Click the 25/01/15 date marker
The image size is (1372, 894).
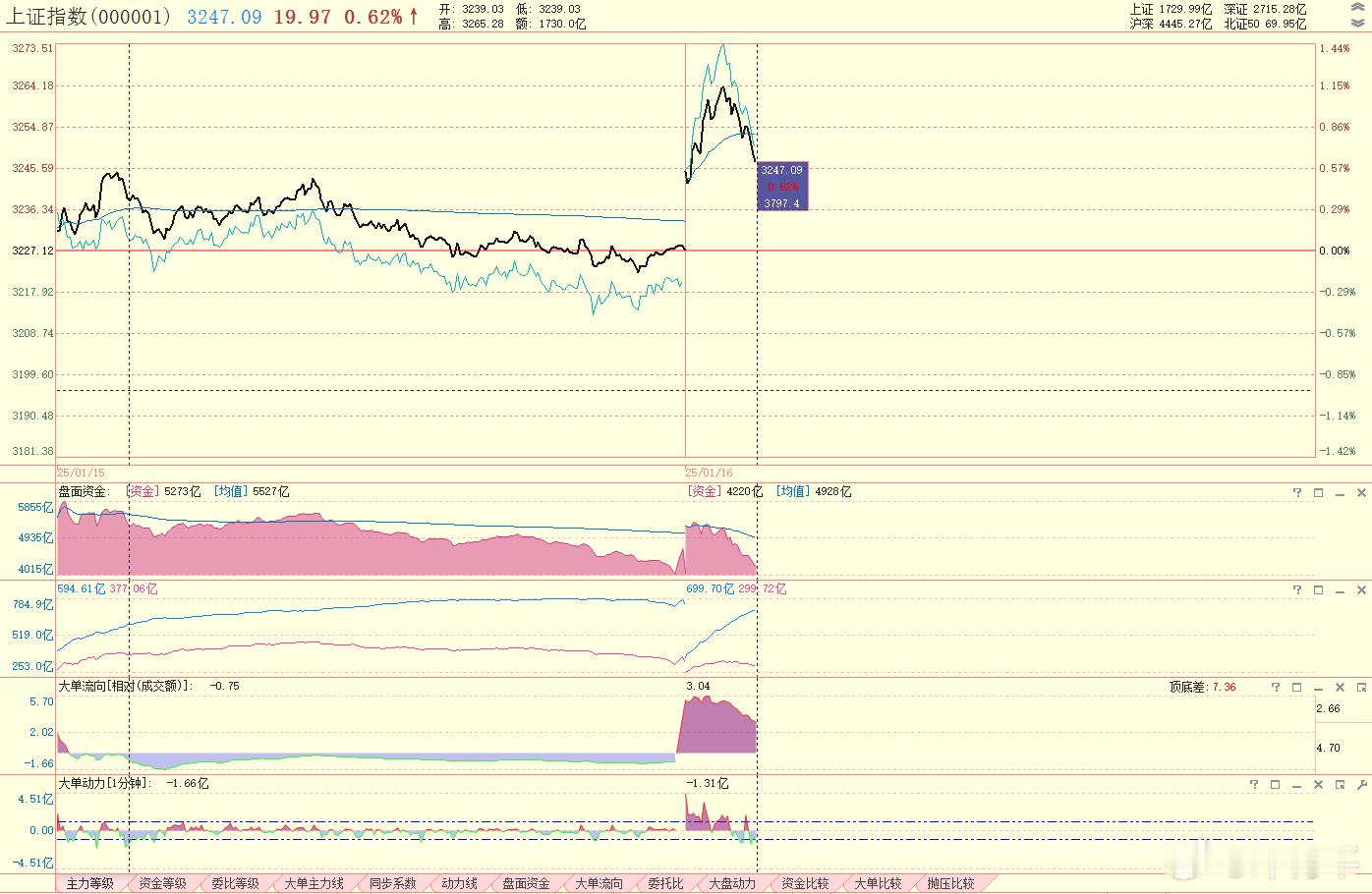point(82,473)
